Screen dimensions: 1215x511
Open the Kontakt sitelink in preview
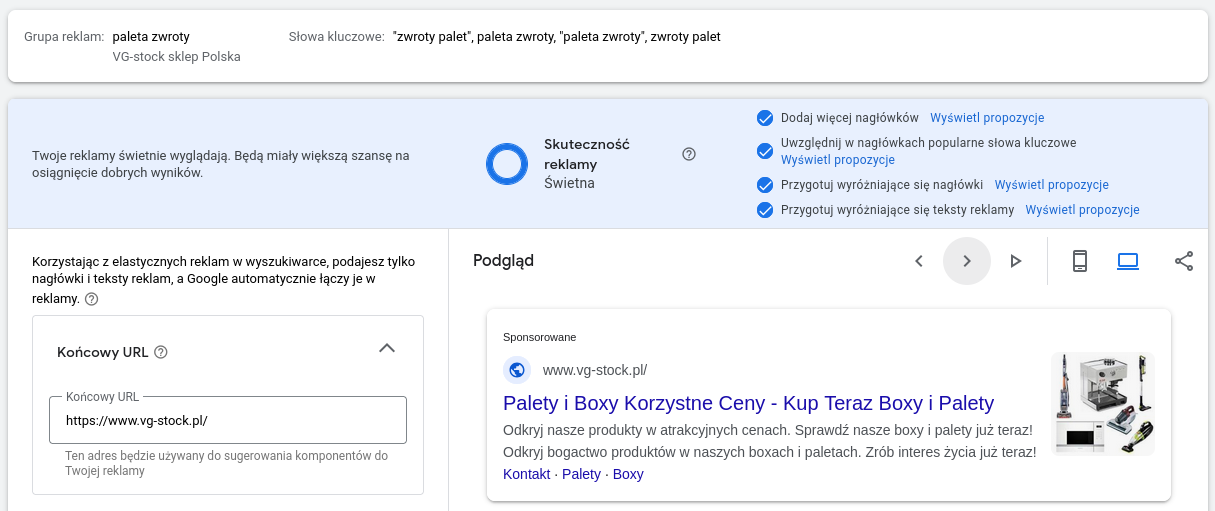[x=527, y=474]
